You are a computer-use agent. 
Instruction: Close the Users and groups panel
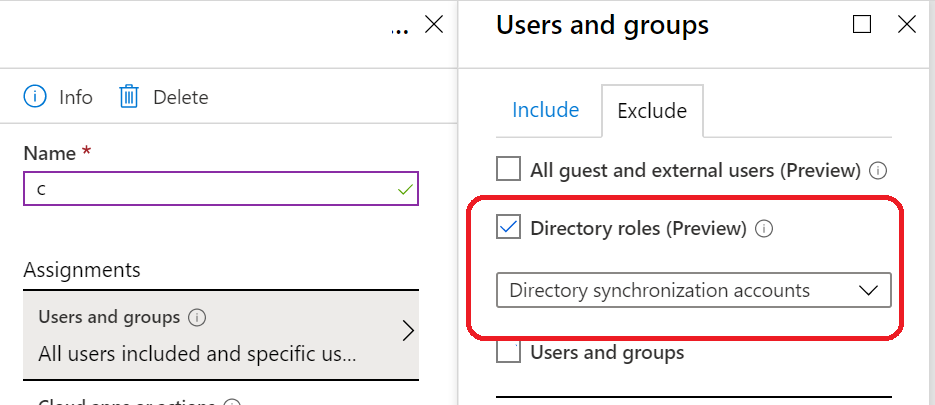pos(906,25)
